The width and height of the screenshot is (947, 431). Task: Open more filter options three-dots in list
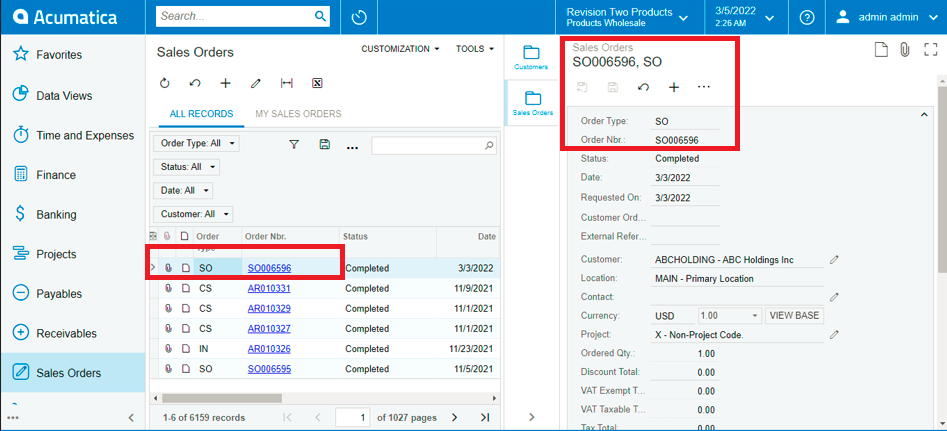[353, 147]
